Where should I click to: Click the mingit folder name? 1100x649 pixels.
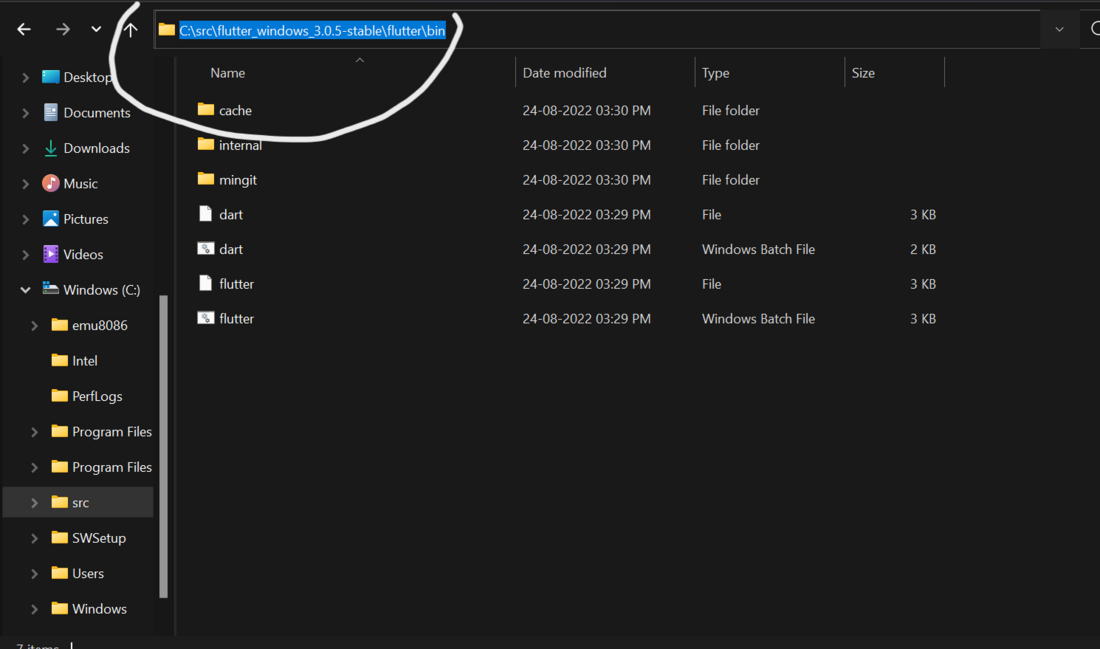pyautogui.click(x=238, y=180)
